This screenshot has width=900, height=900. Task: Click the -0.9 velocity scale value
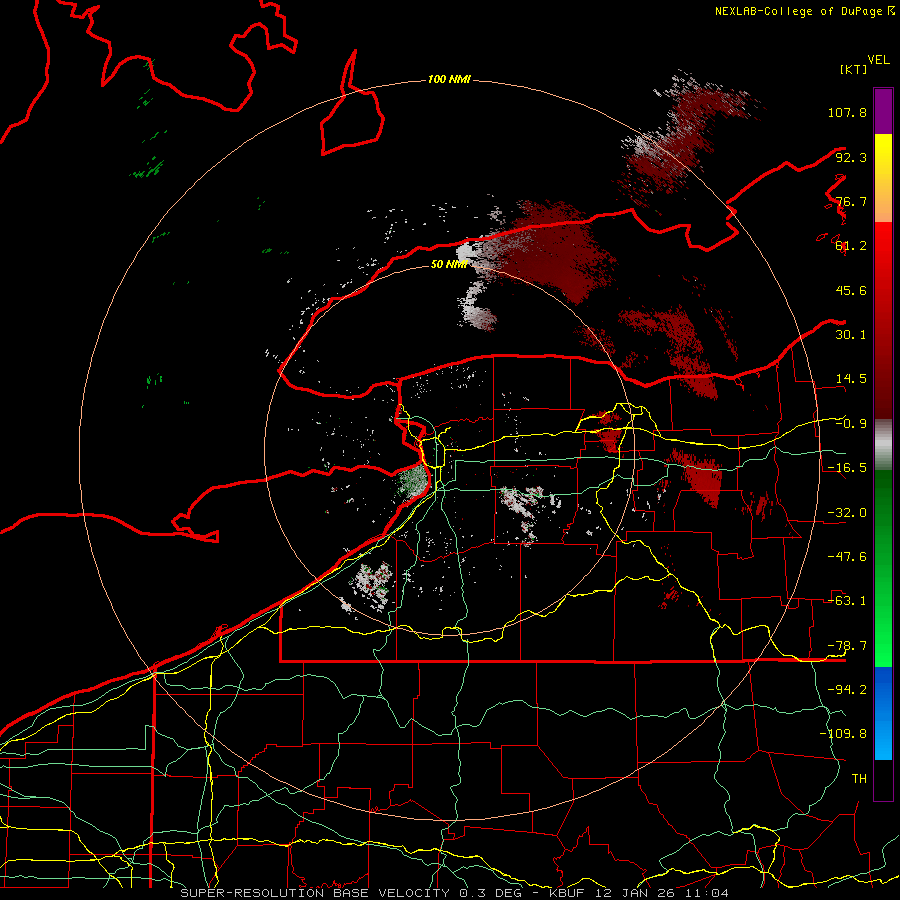(x=851, y=424)
